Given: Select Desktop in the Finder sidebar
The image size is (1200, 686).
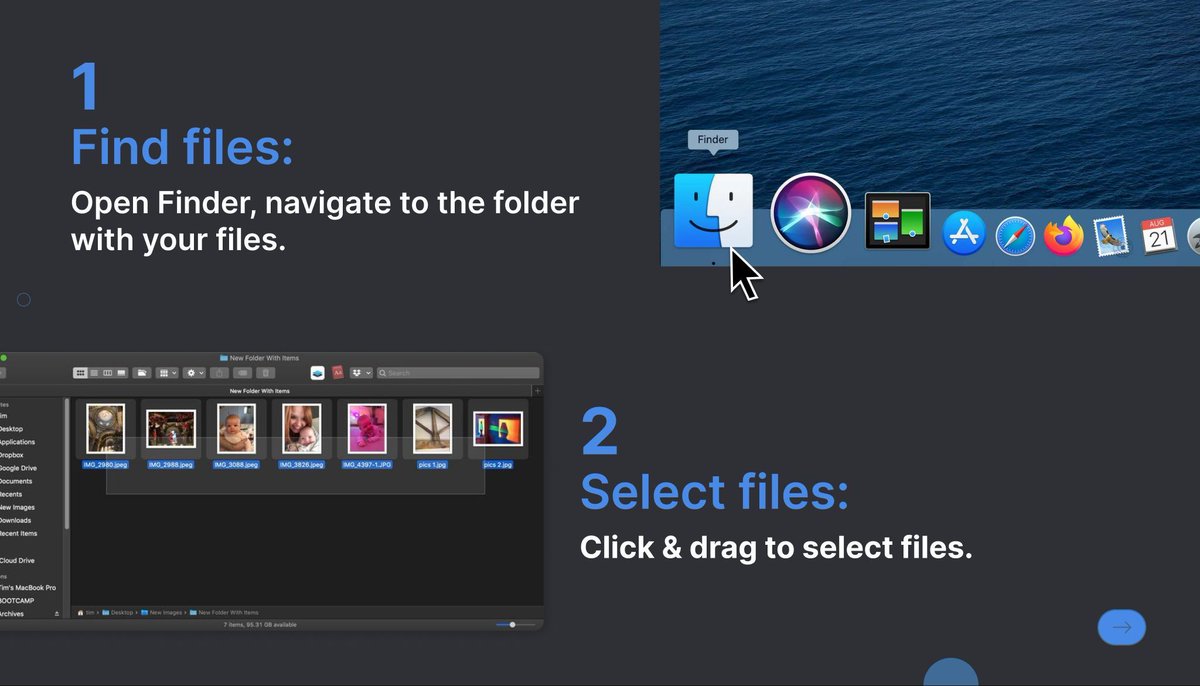Looking at the screenshot, I should [x=25, y=429].
